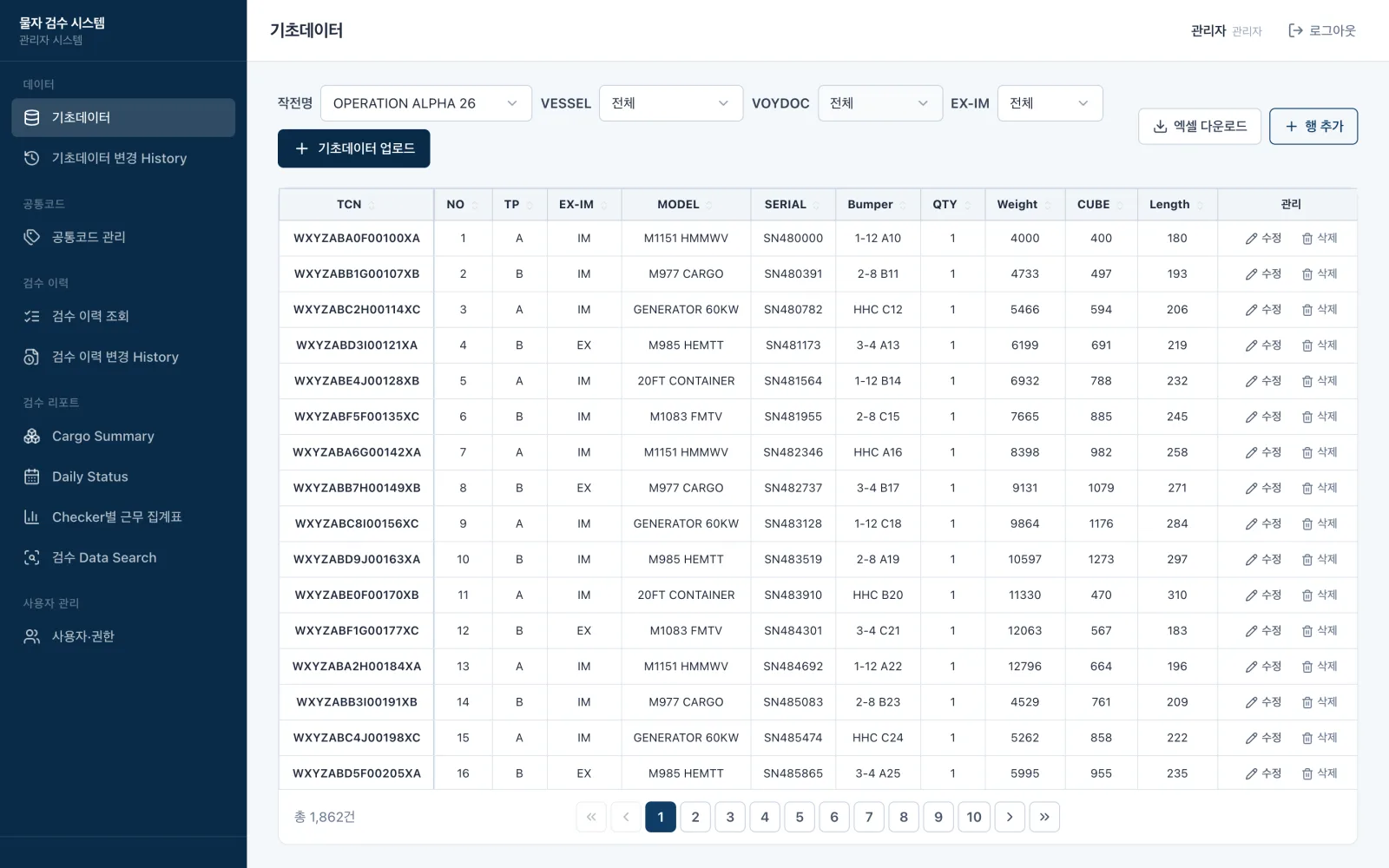This screenshot has height=868, width=1389.
Task: Go to next page arrow
Action: coord(1010,817)
